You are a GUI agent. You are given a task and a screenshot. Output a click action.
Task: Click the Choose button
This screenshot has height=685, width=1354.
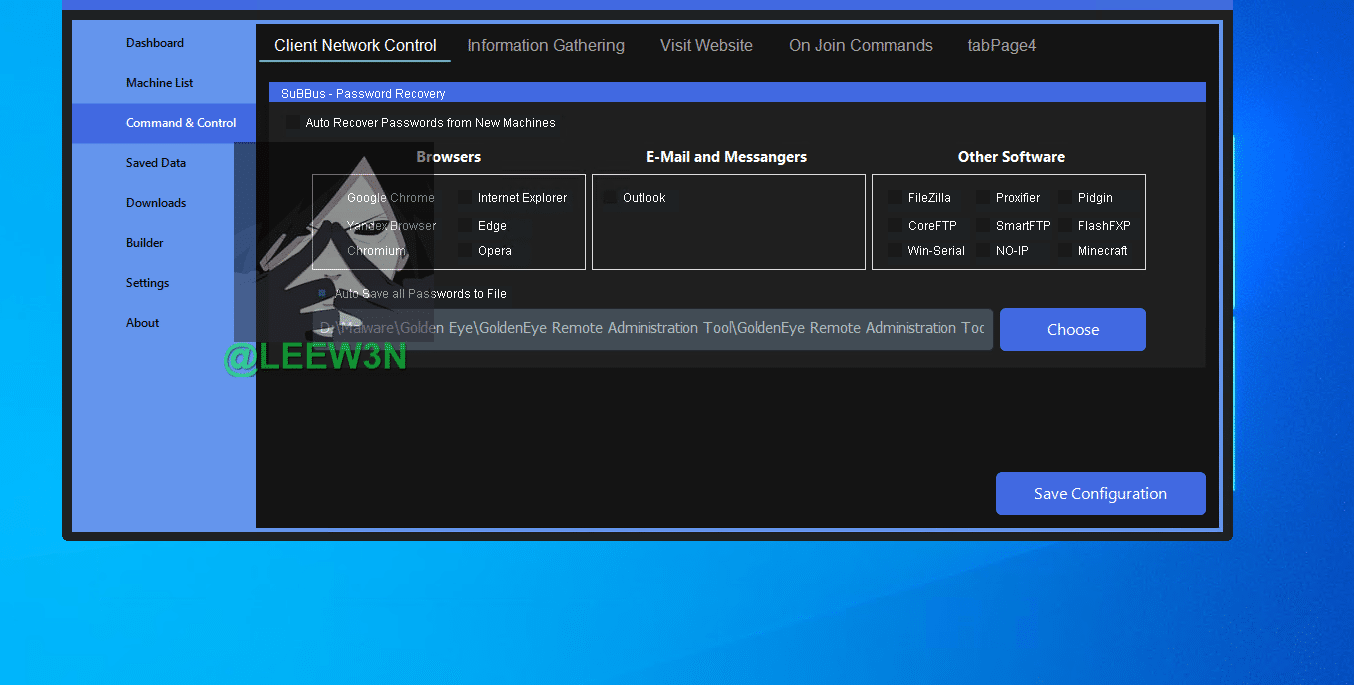click(1072, 330)
